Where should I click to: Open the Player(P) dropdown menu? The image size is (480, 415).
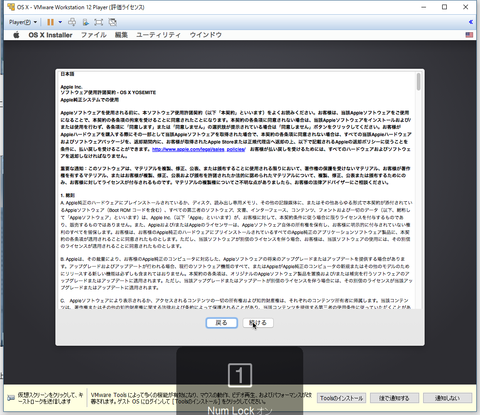coord(23,22)
